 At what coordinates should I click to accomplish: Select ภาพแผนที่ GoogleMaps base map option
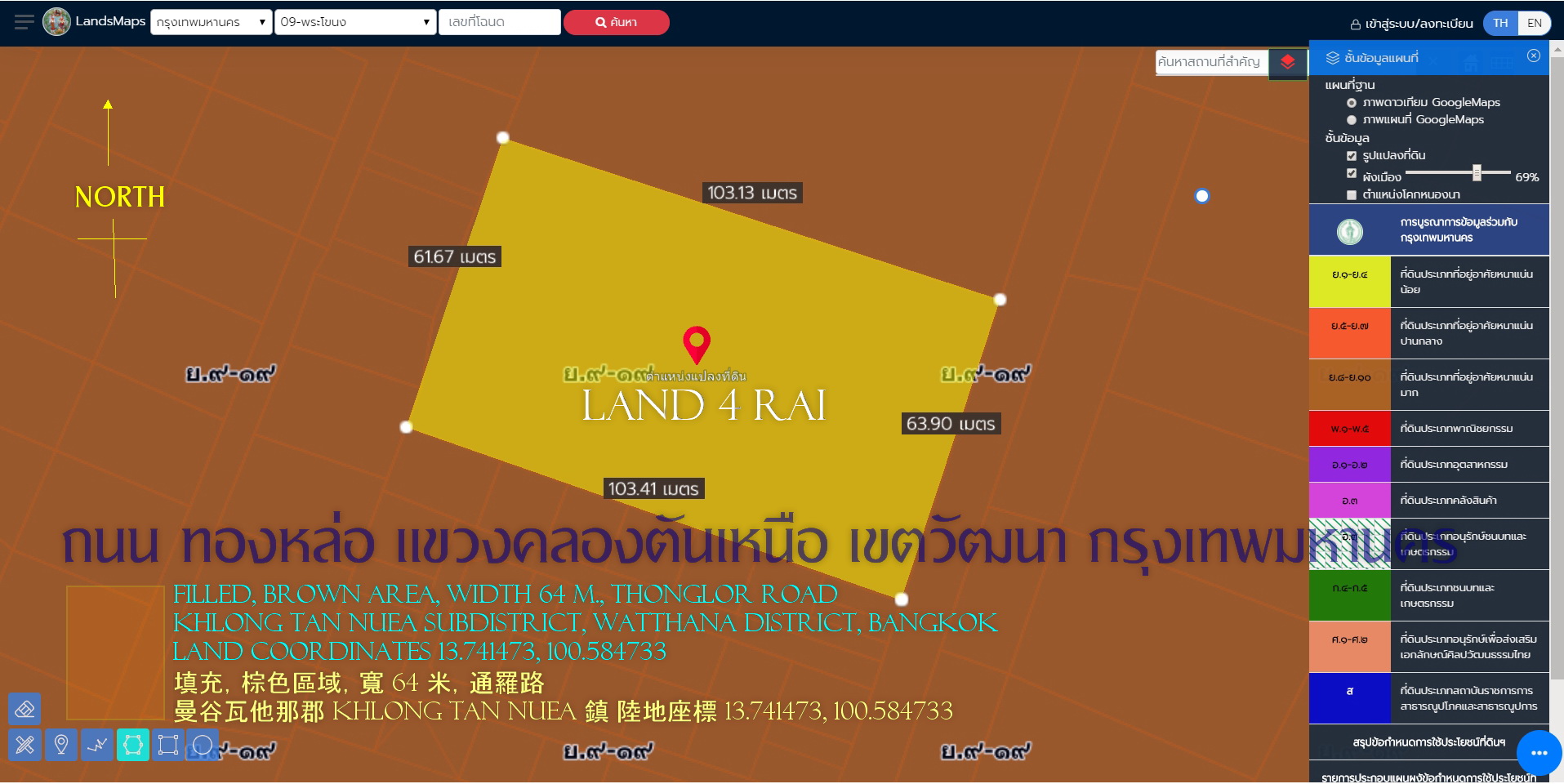point(1352,120)
